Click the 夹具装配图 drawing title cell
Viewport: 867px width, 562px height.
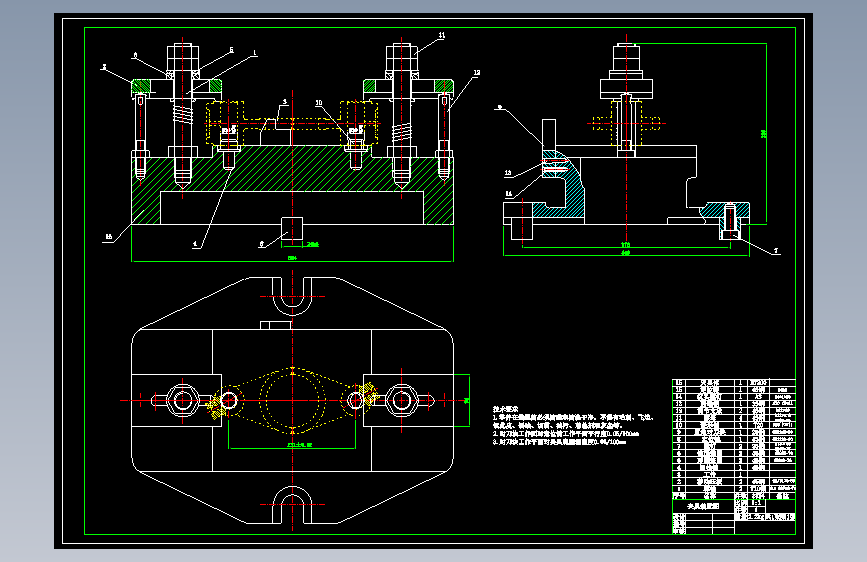(703, 507)
